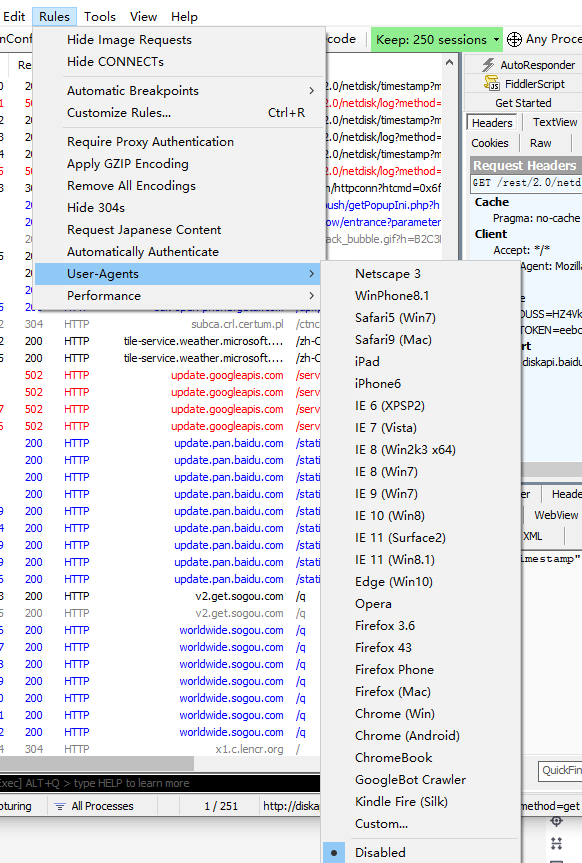The image size is (582, 863).
Task: Enable Apply GZIP Encoding
Action: coord(128,163)
